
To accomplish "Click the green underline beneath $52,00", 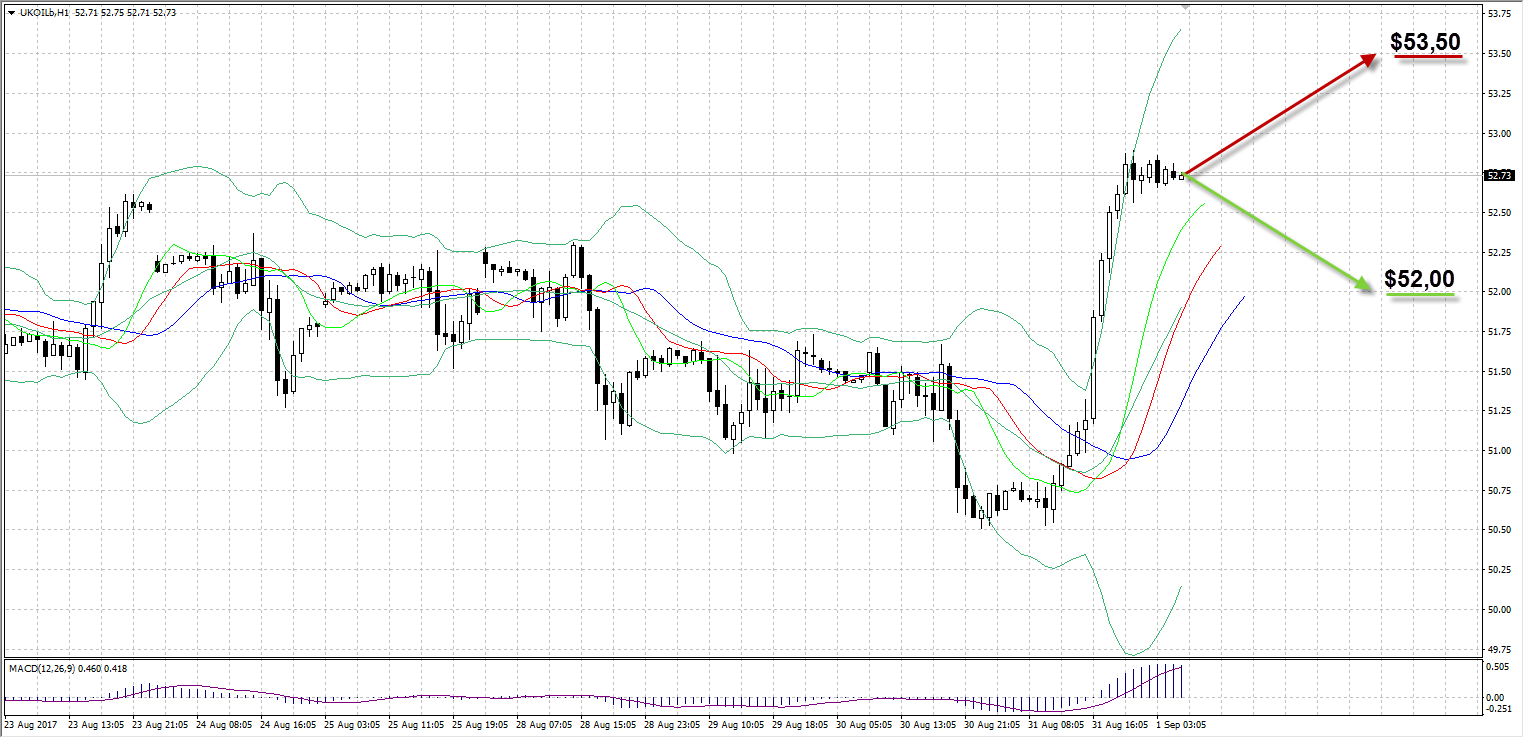I will (1420, 296).
